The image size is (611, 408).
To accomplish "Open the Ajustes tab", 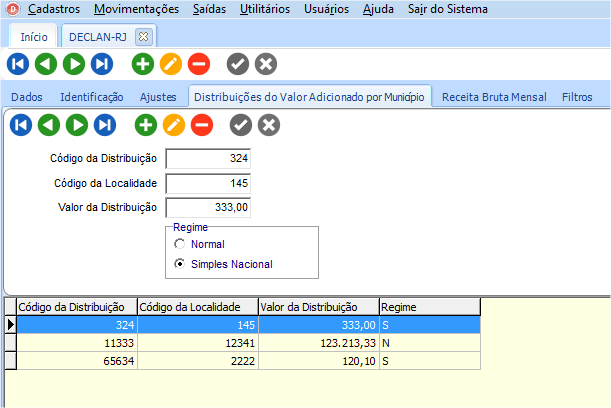I will pos(158,97).
